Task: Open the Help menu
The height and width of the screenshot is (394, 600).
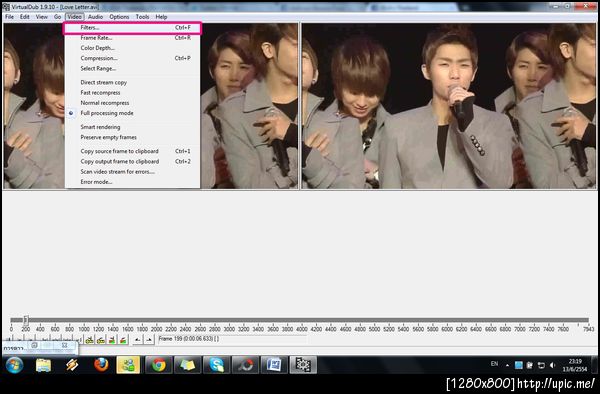Action: pos(161,17)
